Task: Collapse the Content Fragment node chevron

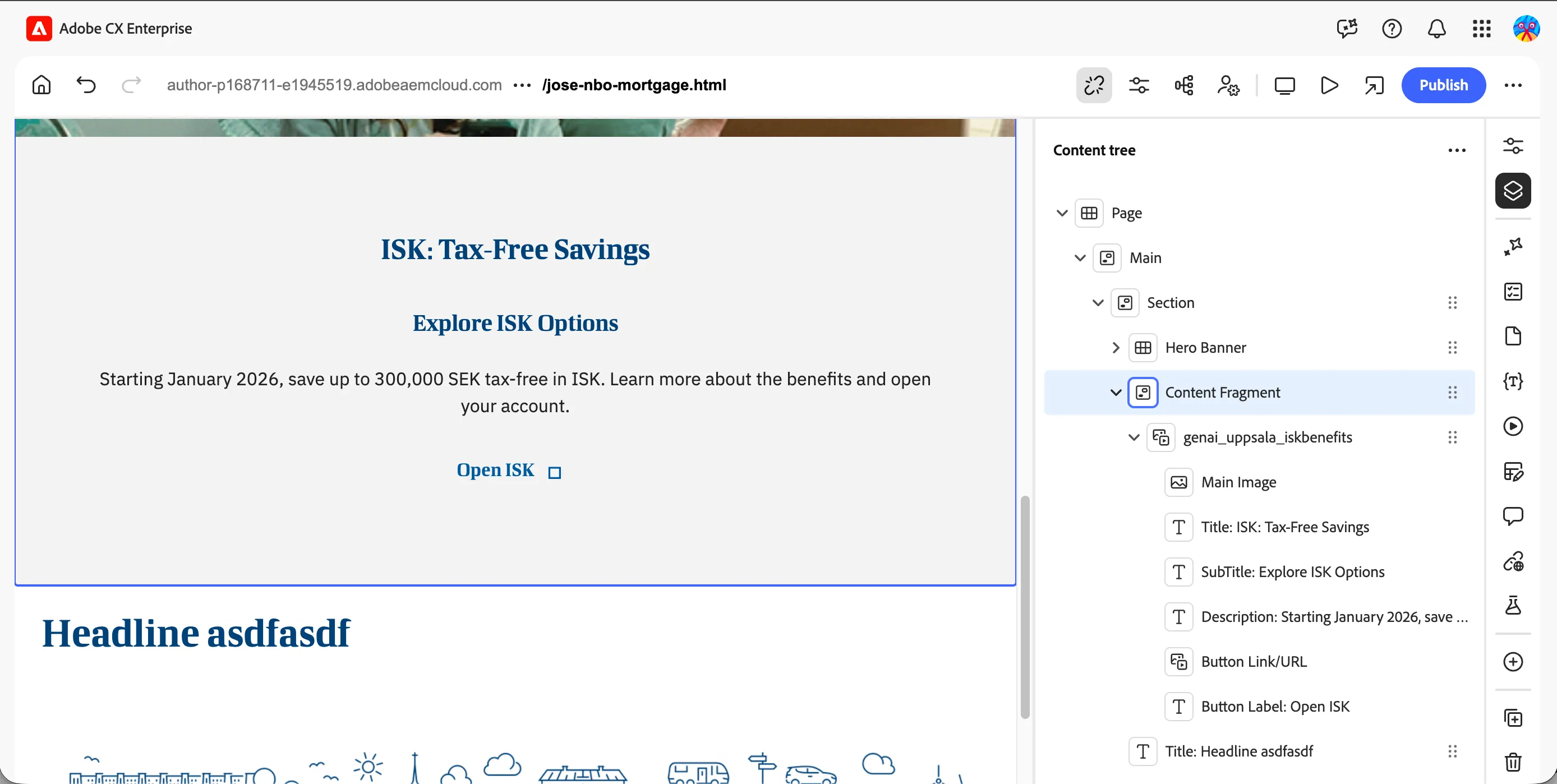Action: (1116, 393)
